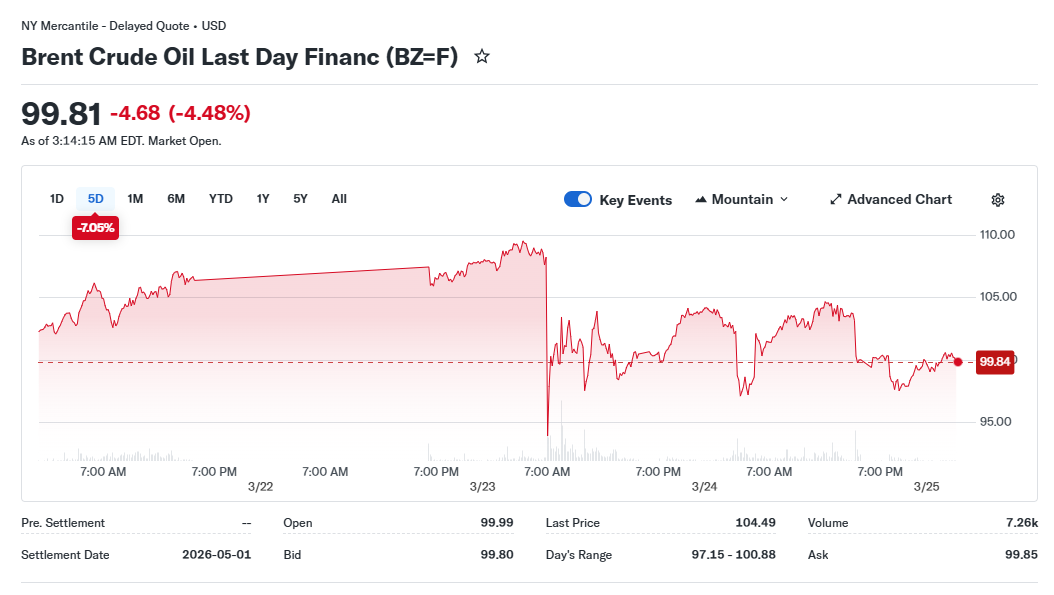
Task: Click the star icon to follow BZ=F
Action: tap(482, 57)
